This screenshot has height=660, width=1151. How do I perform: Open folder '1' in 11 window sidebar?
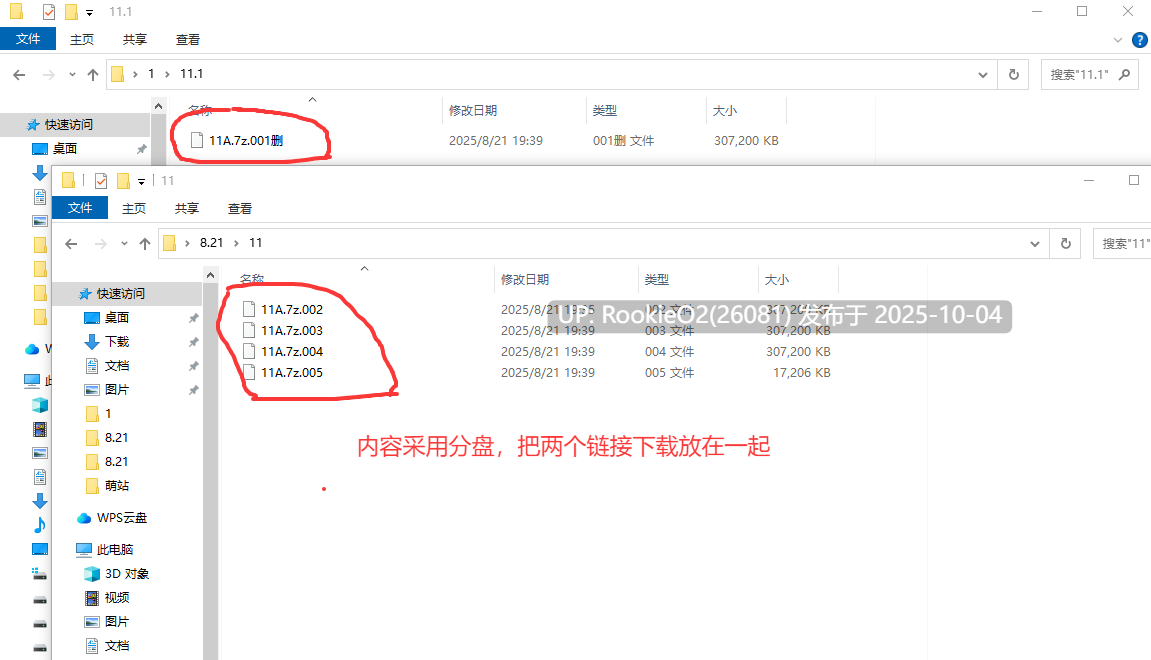(x=108, y=414)
